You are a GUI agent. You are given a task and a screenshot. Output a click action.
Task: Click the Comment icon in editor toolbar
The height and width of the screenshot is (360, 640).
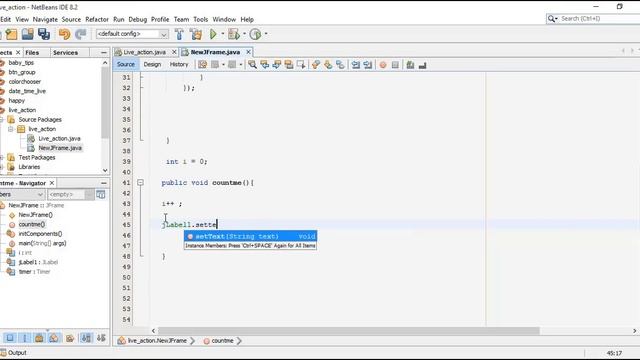click(x=410, y=64)
